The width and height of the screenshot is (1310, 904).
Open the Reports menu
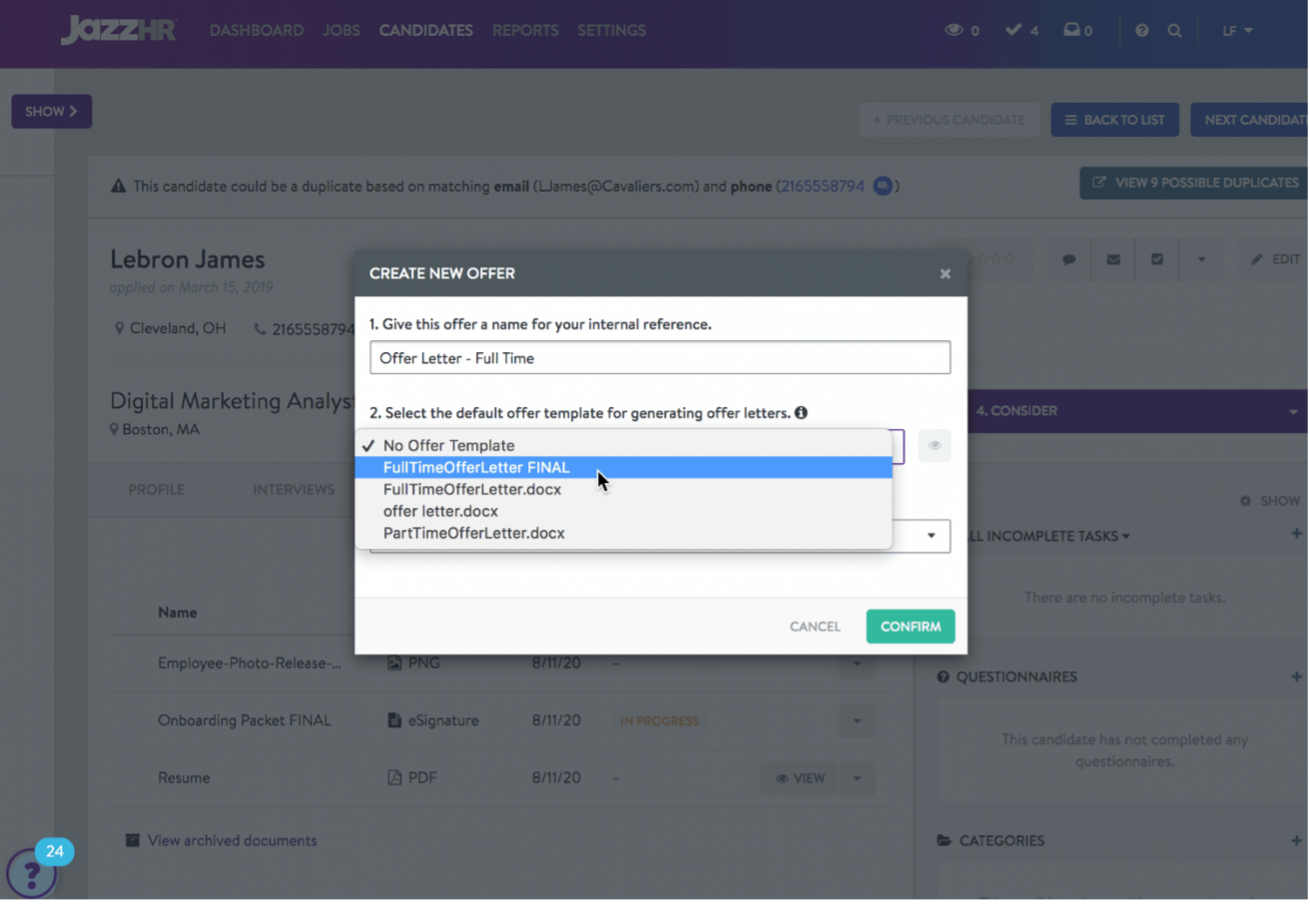coord(525,31)
